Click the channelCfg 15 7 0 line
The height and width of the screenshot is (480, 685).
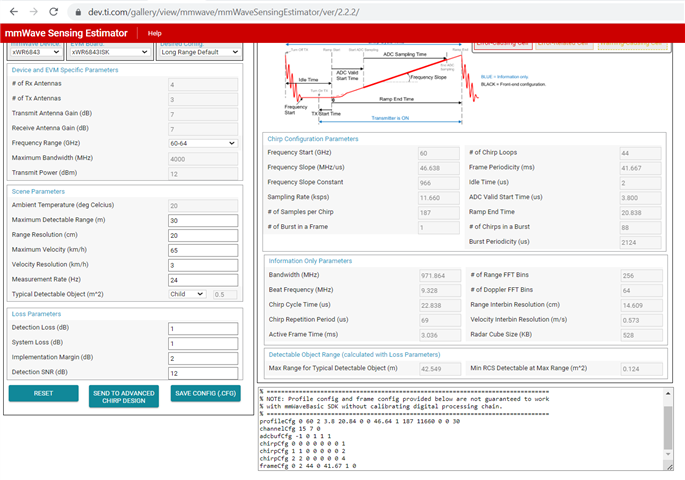(290, 428)
